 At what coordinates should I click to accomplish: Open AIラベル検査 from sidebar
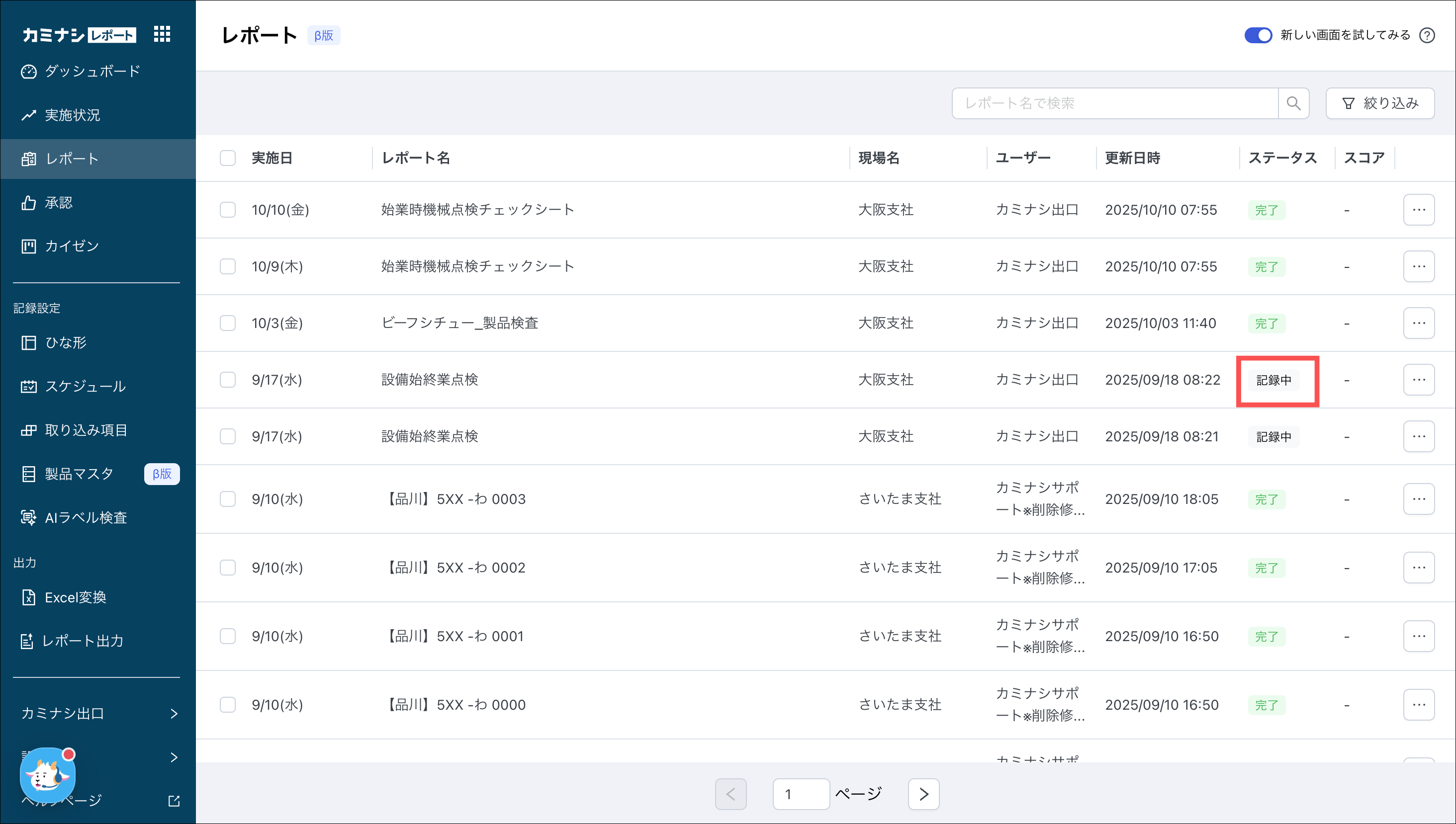click(x=86, y=517)
